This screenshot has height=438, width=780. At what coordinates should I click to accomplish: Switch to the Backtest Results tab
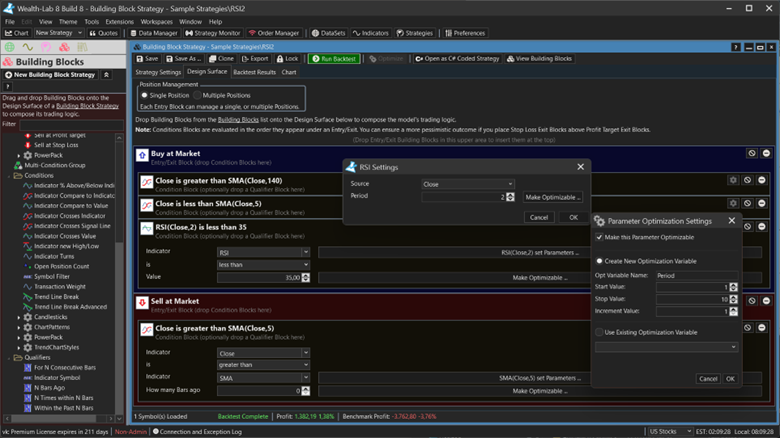click(254, 72)
